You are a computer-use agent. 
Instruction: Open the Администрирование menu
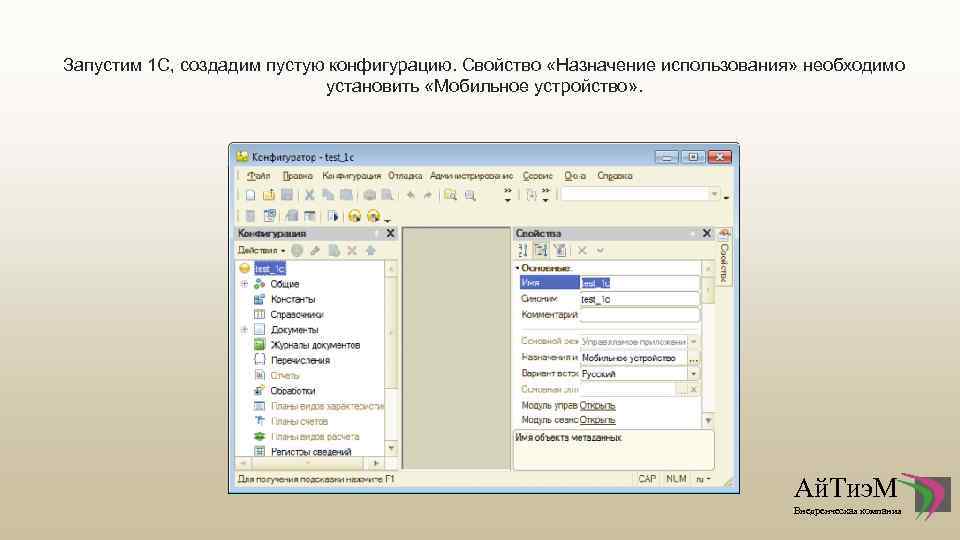point(471,176)
